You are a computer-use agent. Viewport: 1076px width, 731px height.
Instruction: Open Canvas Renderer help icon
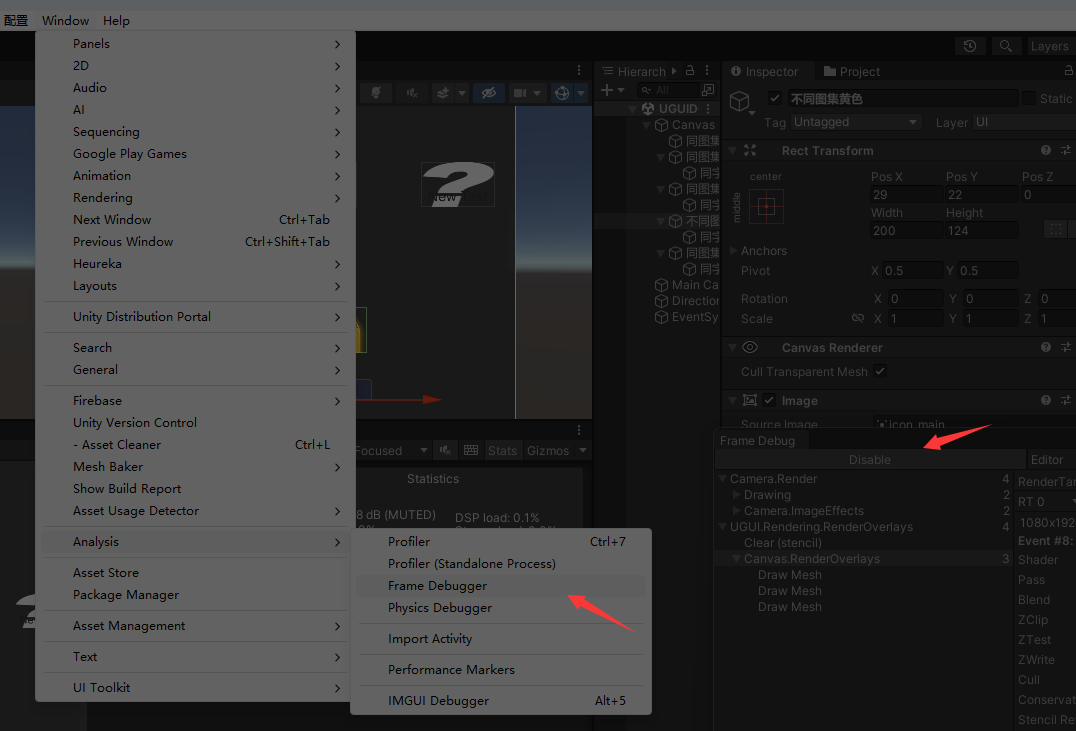click(x=1046, y=347)
